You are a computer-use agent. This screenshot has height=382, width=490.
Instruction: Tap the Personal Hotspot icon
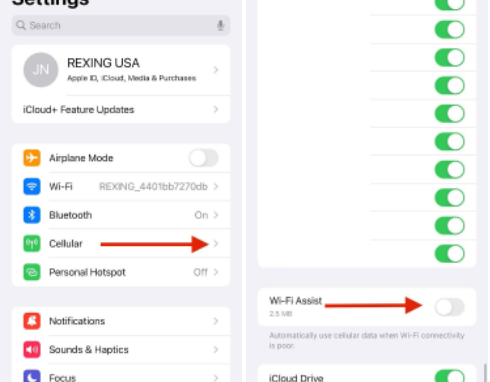pos(32,272)
